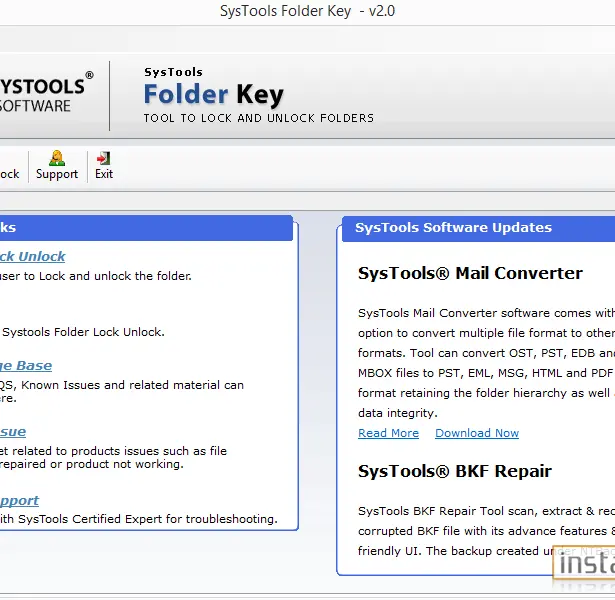Screen dimensions: 615x600
Task: Open the Lock Unlock link
Action: tap(33, 256)
